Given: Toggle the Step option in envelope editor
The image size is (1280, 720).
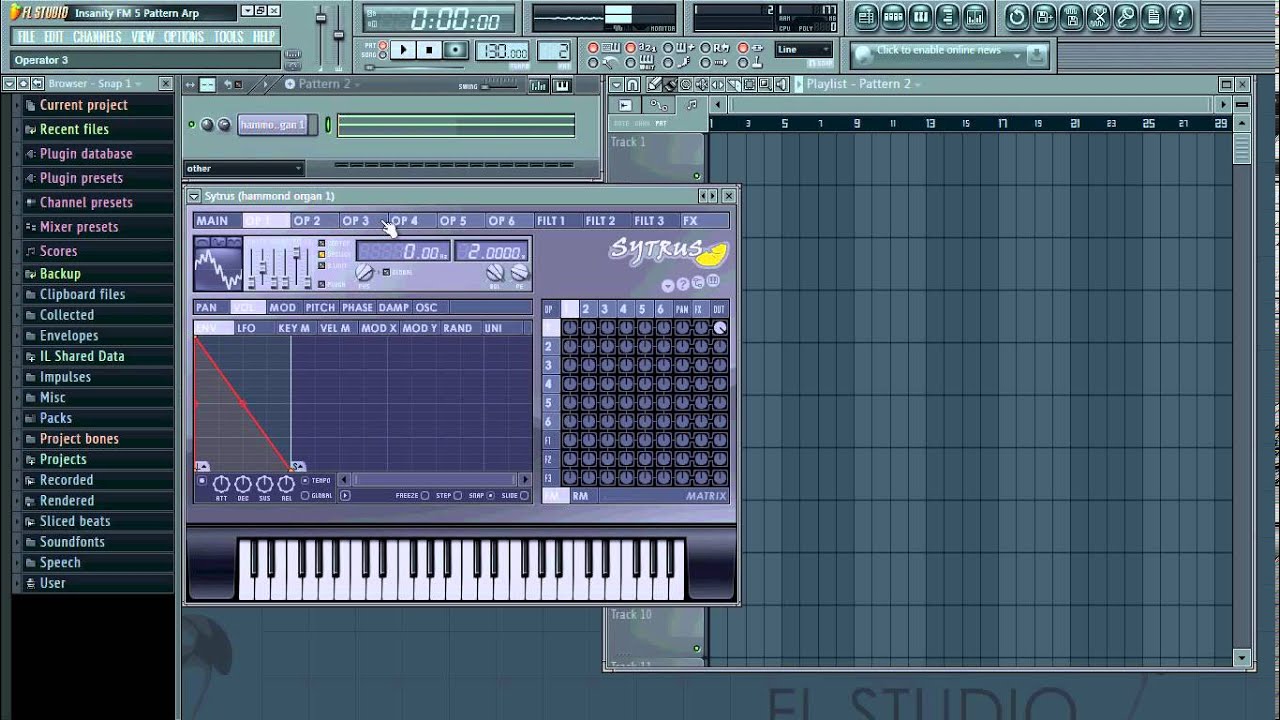Looking at the screenshot, I should [458, 496].
